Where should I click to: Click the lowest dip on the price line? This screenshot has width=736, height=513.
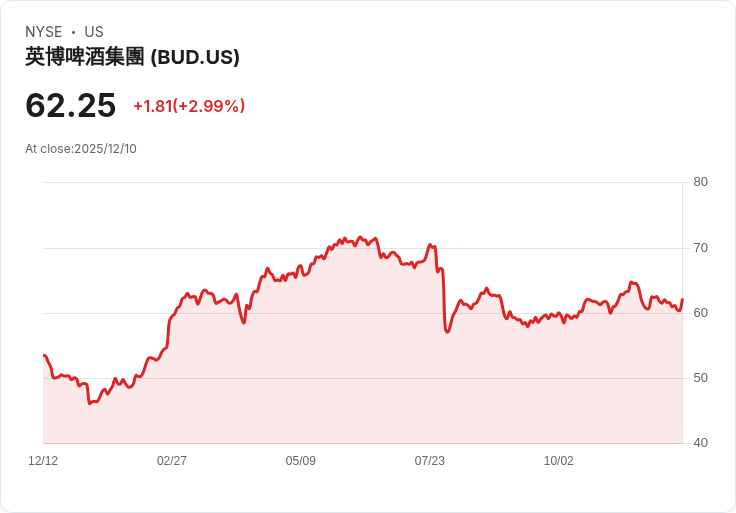click(90, 403)
